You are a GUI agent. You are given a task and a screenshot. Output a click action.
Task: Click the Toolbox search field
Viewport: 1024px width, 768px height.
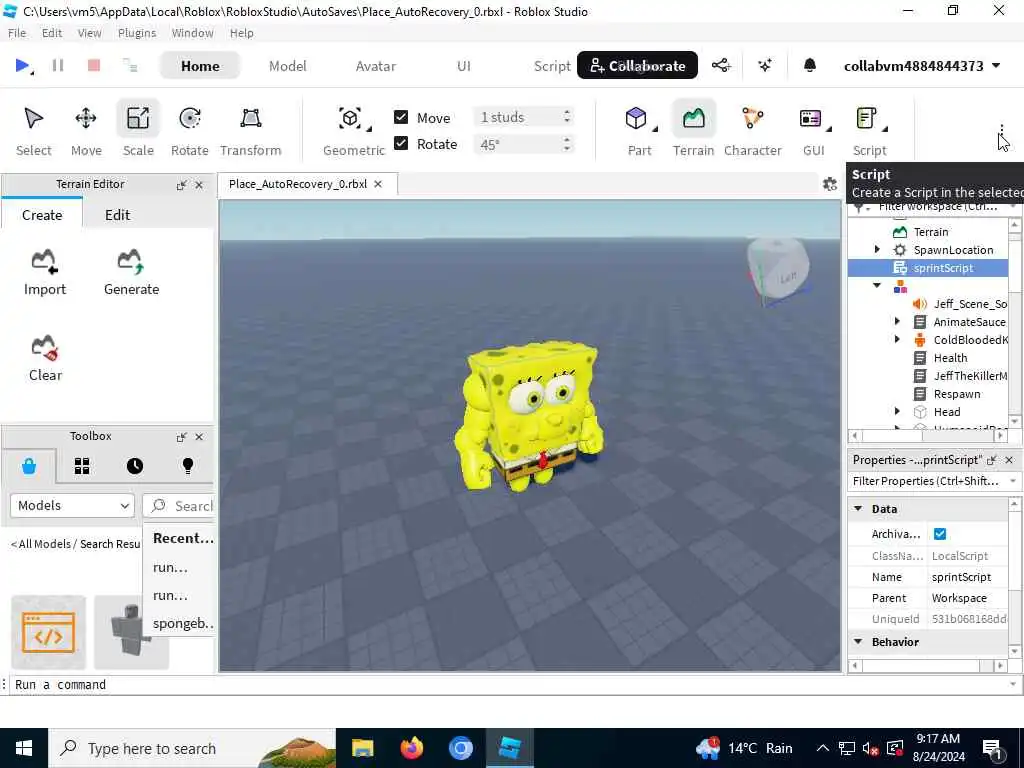(x=178, y=506)
